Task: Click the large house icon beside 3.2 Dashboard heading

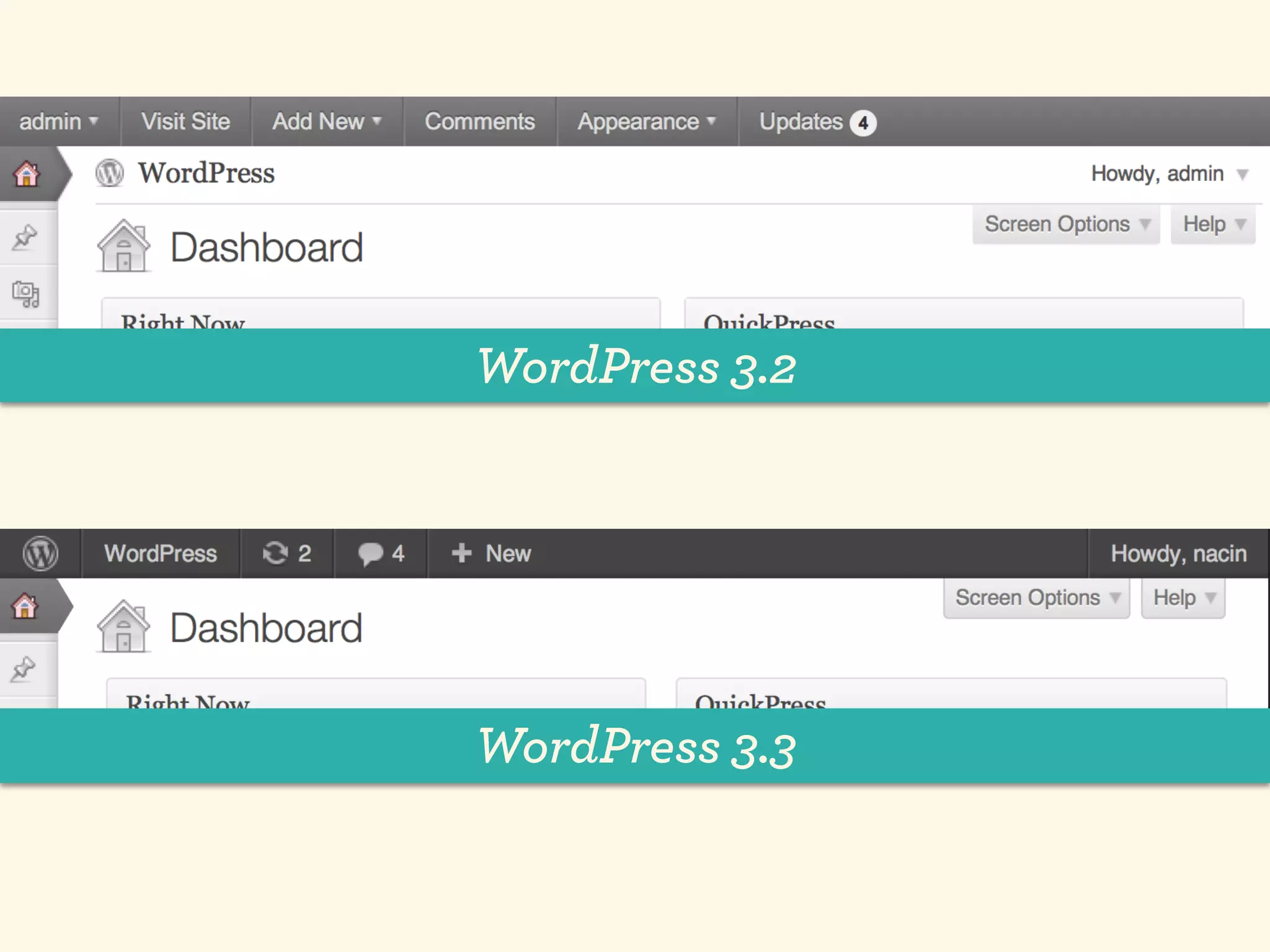Action: pyautogui.click(x=123, y=246)
